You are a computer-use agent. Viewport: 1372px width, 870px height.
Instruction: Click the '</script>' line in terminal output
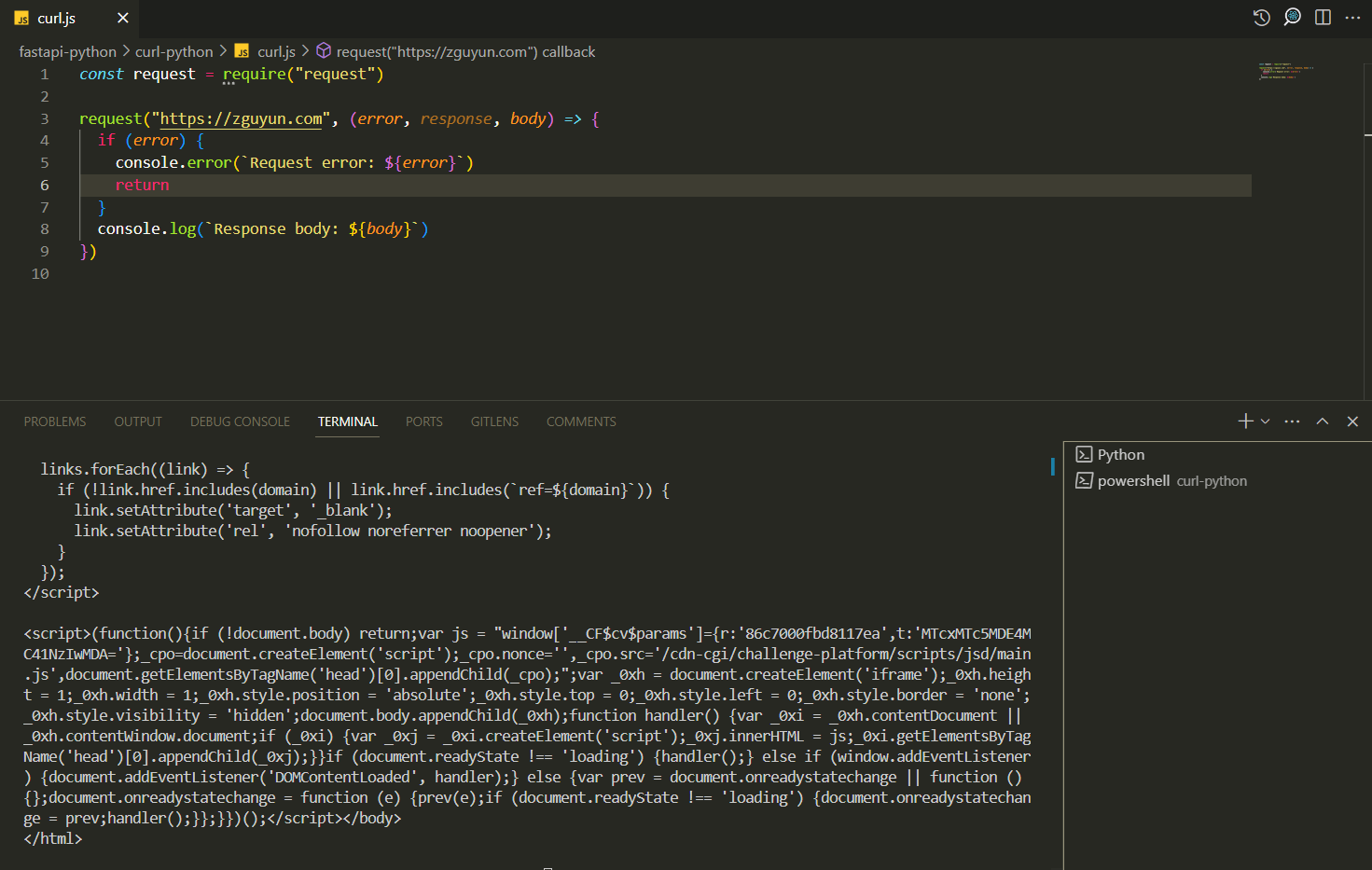point(62,593)
